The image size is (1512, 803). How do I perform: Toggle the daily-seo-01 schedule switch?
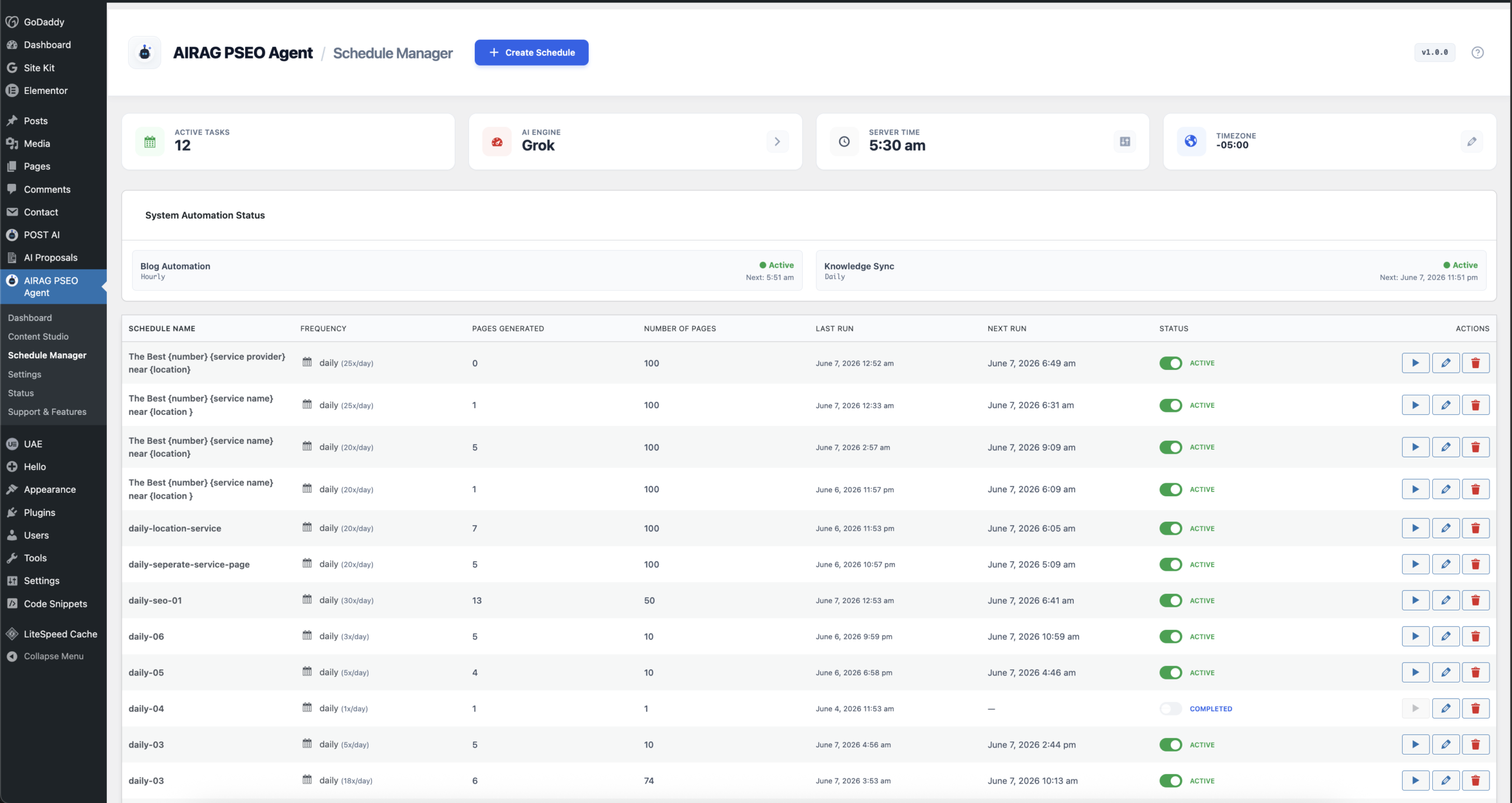pos(1170,600)
